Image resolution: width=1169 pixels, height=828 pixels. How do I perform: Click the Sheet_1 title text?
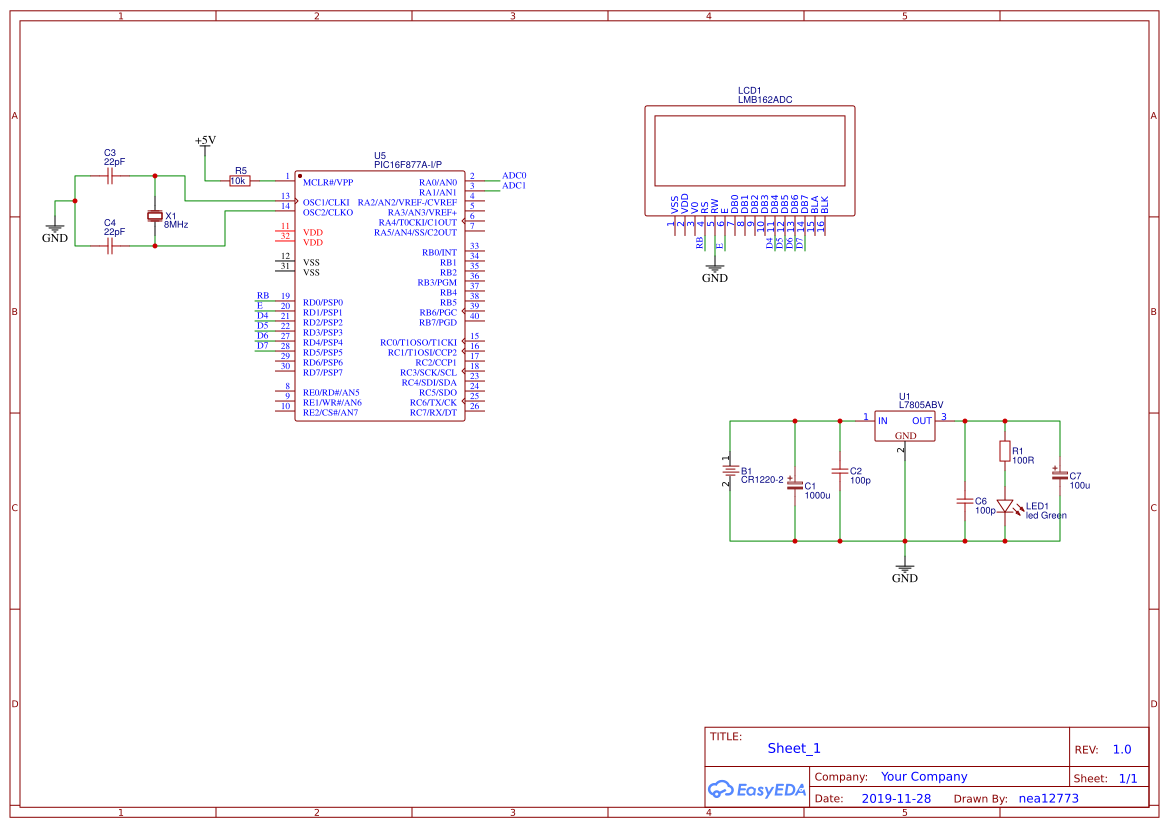tap(794, 748)
